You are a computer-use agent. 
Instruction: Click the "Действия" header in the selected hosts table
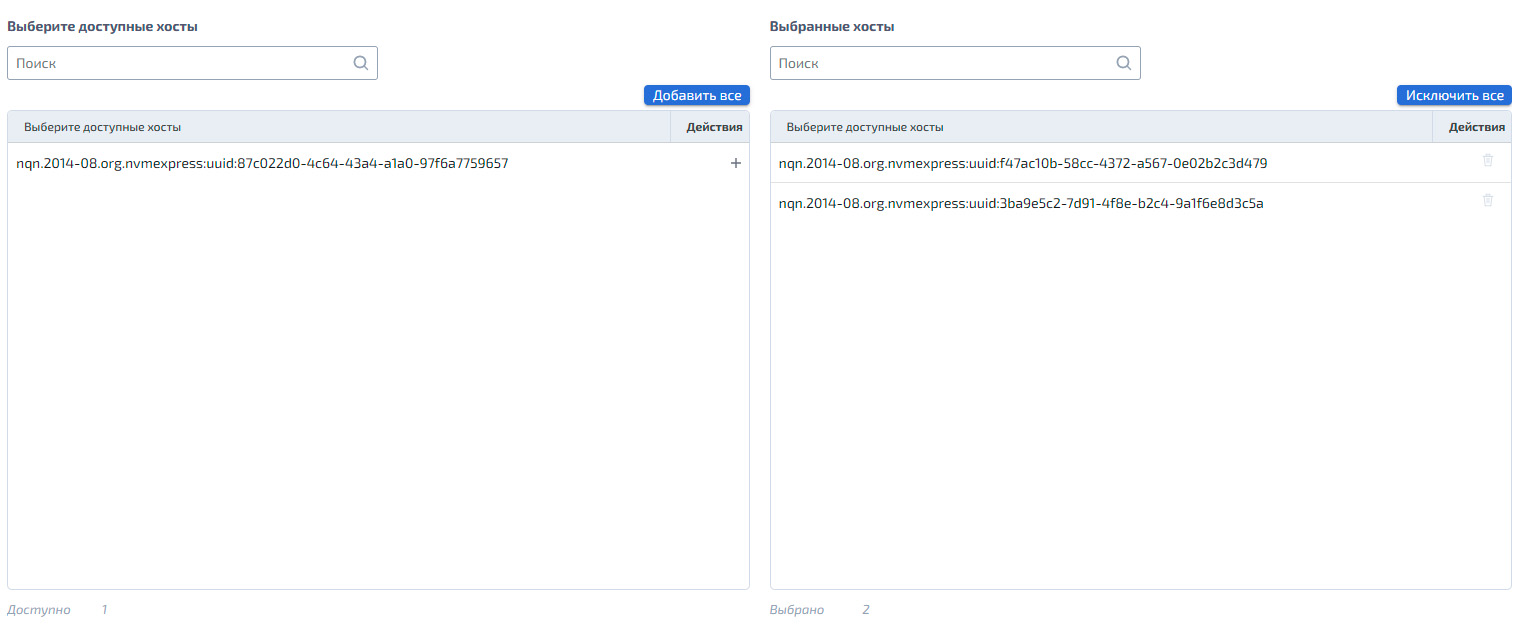coord(1476,127)
